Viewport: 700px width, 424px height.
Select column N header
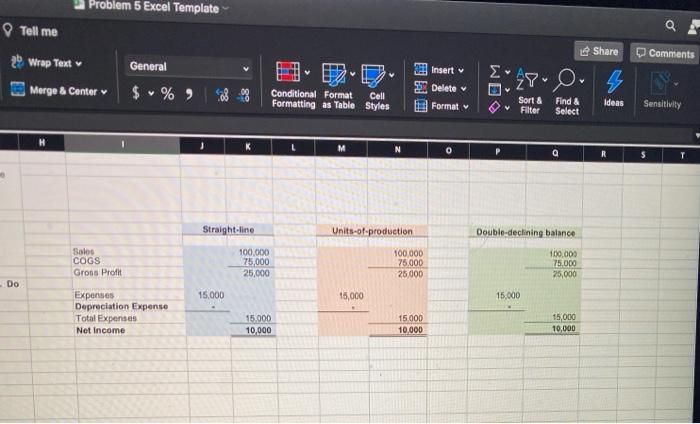point(397,150)
